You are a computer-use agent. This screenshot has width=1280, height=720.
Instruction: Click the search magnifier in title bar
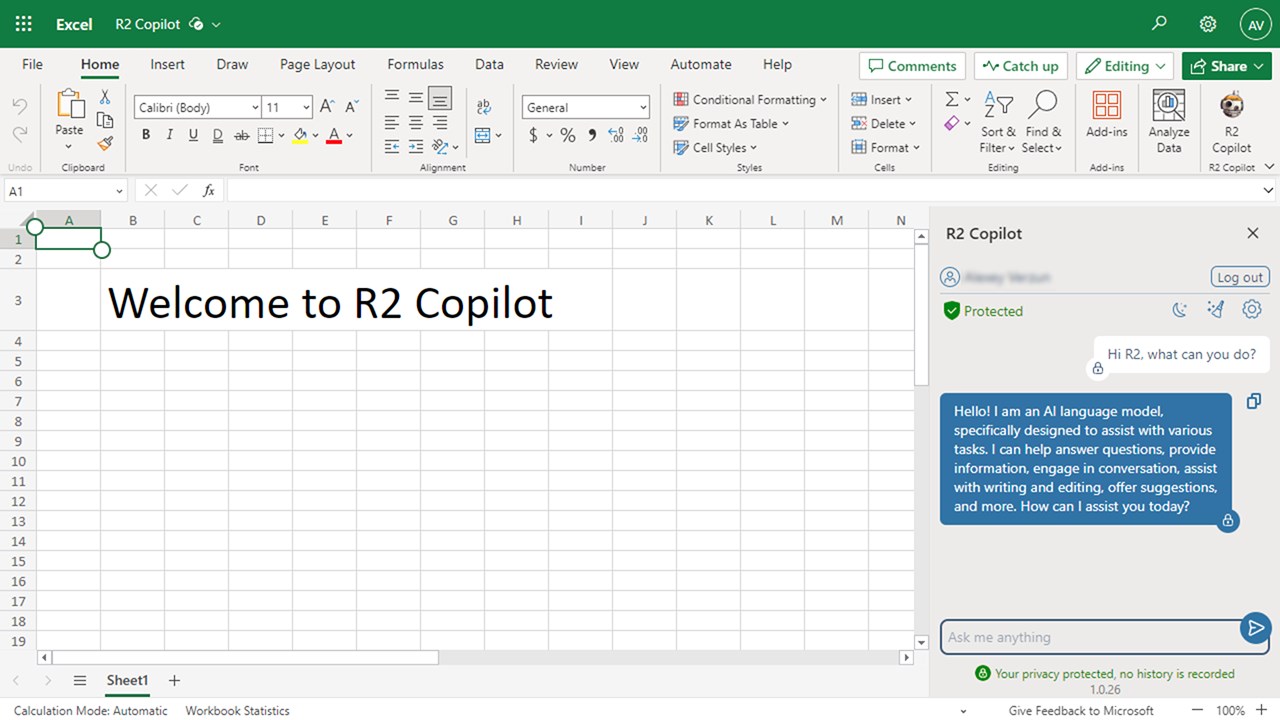click(1160, 23)
